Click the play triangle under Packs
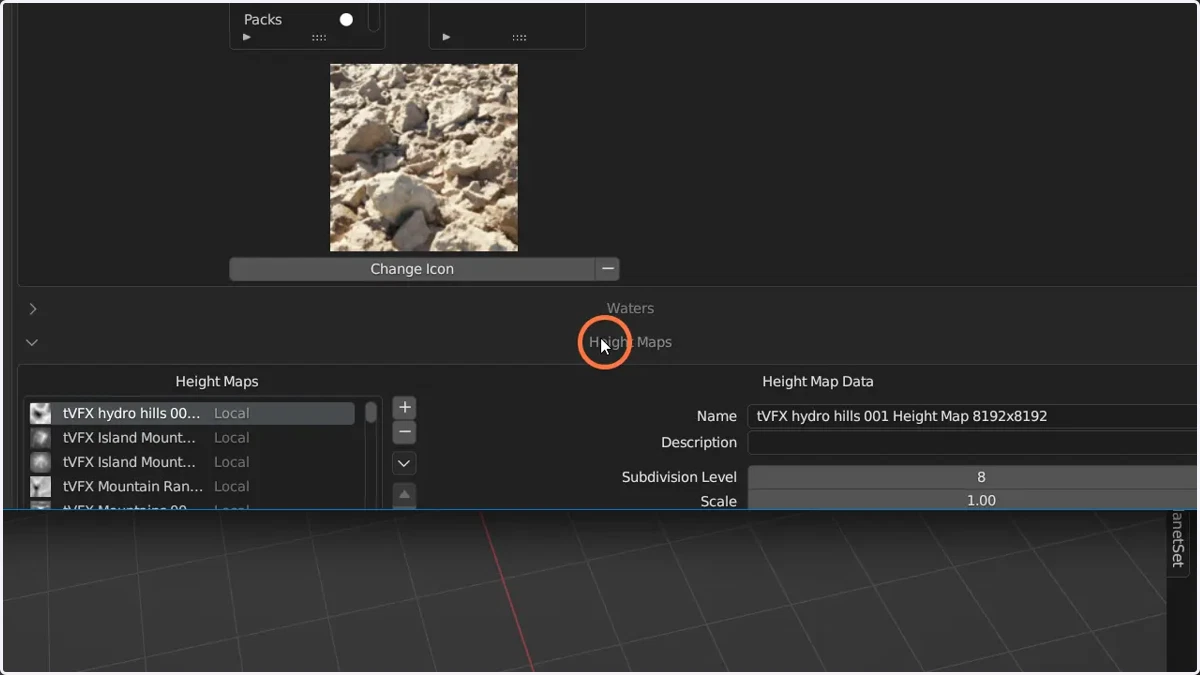This screenshot has width=1200, height=675. [x=247, y=38]
